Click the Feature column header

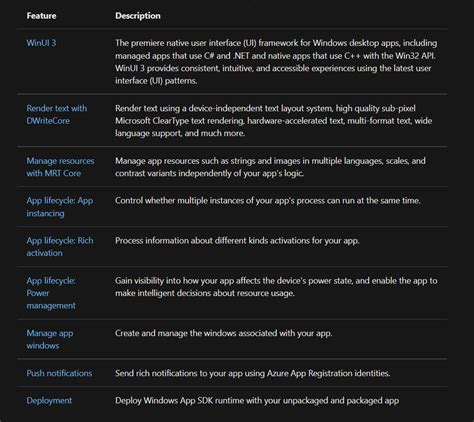tap(41, 16)
